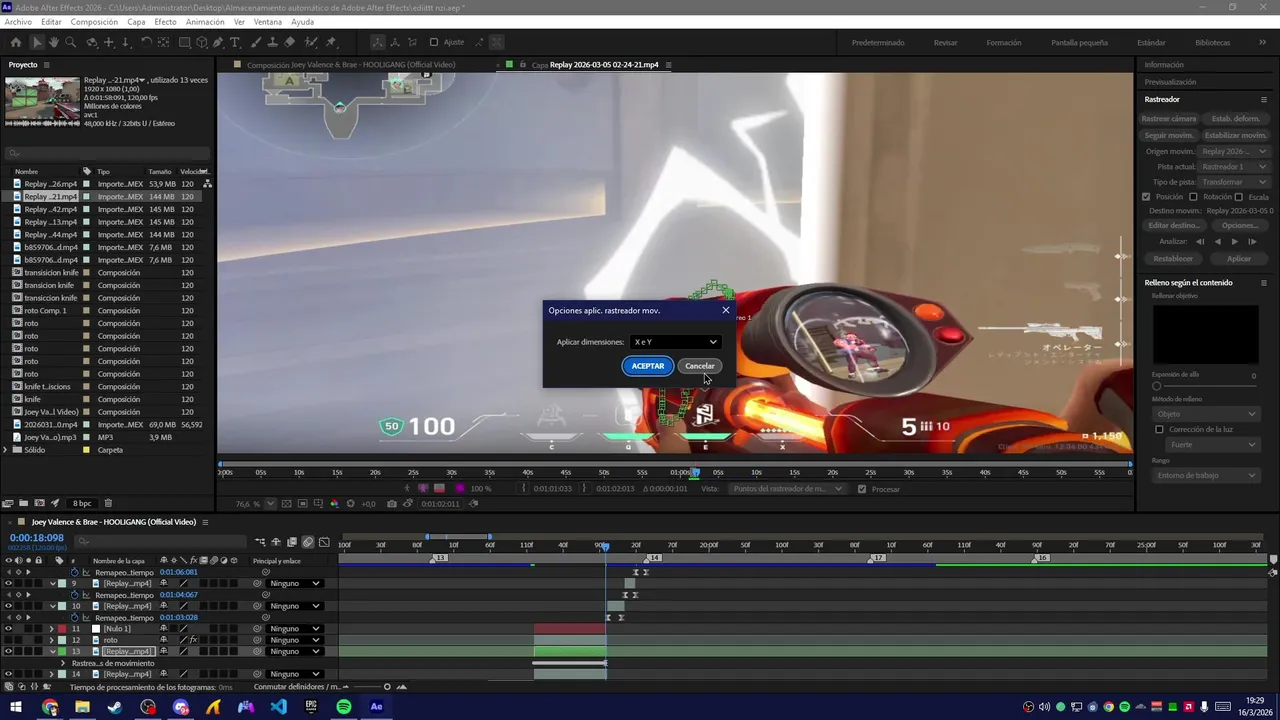Click the project footage thumbnail preview
This screenshot has height=720, width=1280.
(x=42, y=102)
